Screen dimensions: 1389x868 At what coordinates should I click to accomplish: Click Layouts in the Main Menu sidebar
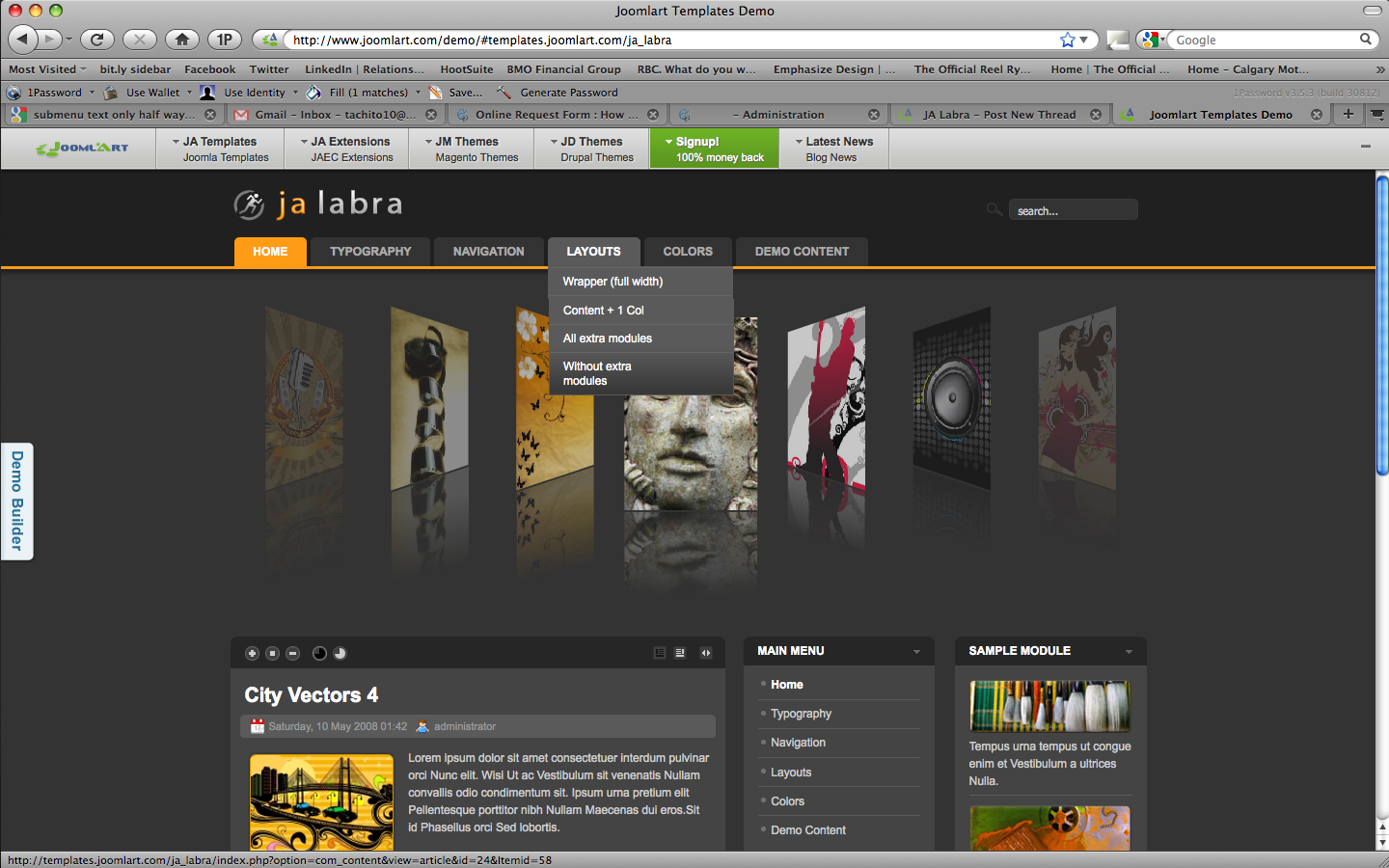(791, 773)
